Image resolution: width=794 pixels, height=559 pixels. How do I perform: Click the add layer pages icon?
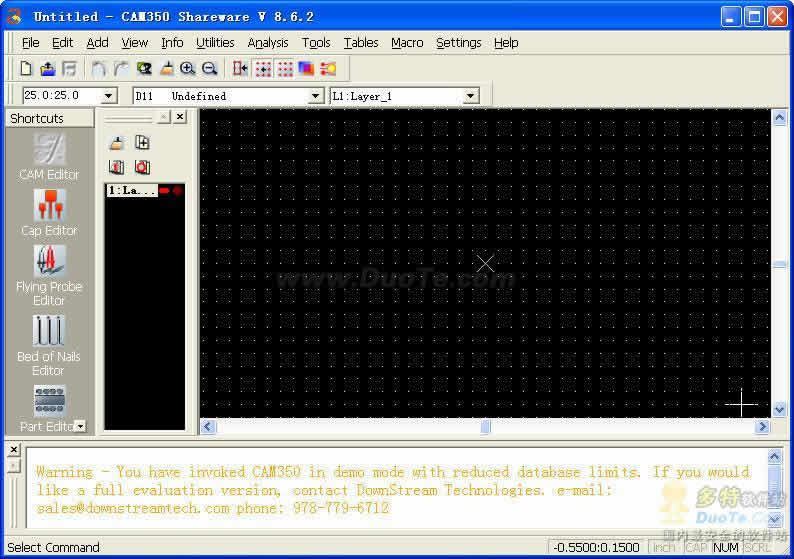click(x=142, y=143)
